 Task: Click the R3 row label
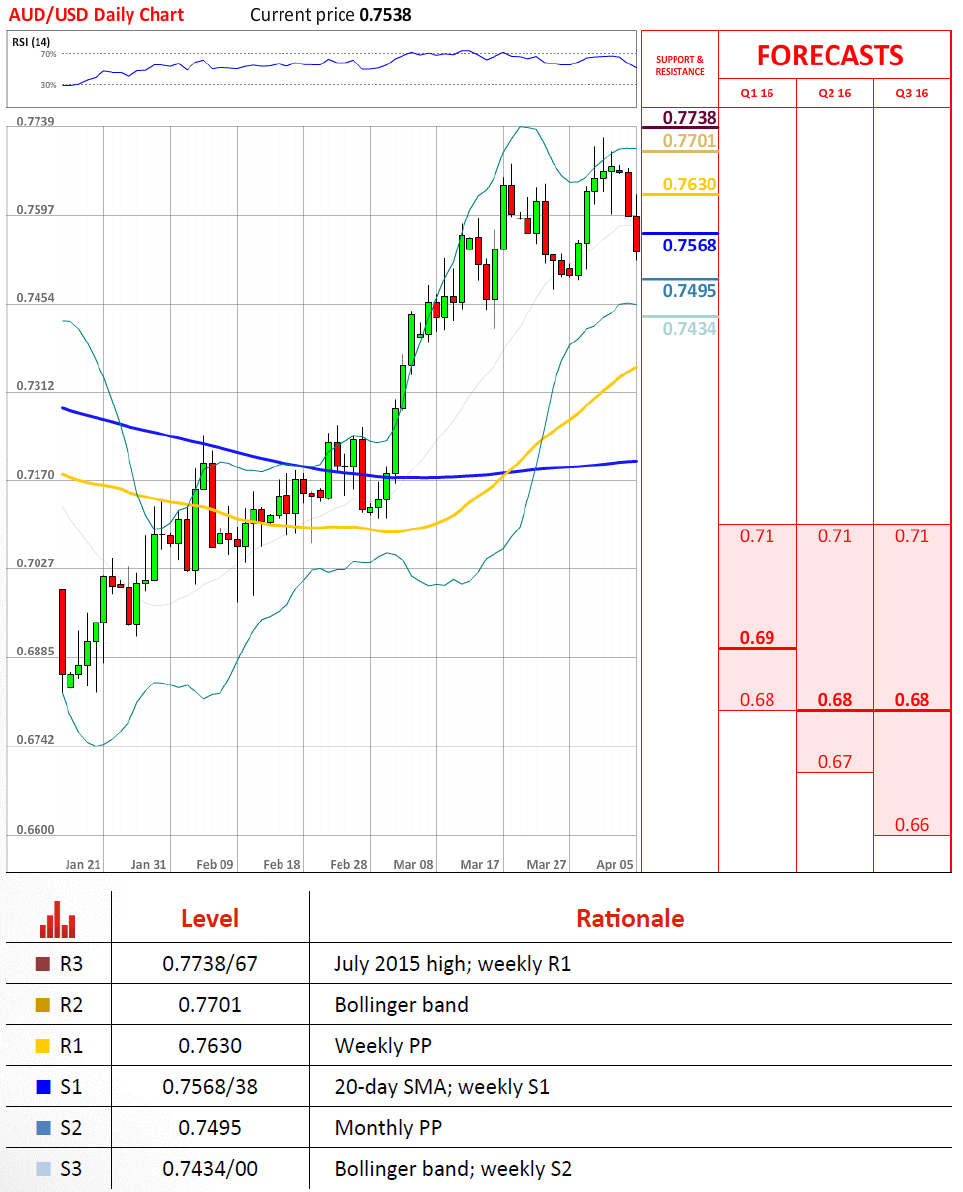pyautogui.click(x=71, y=964)
